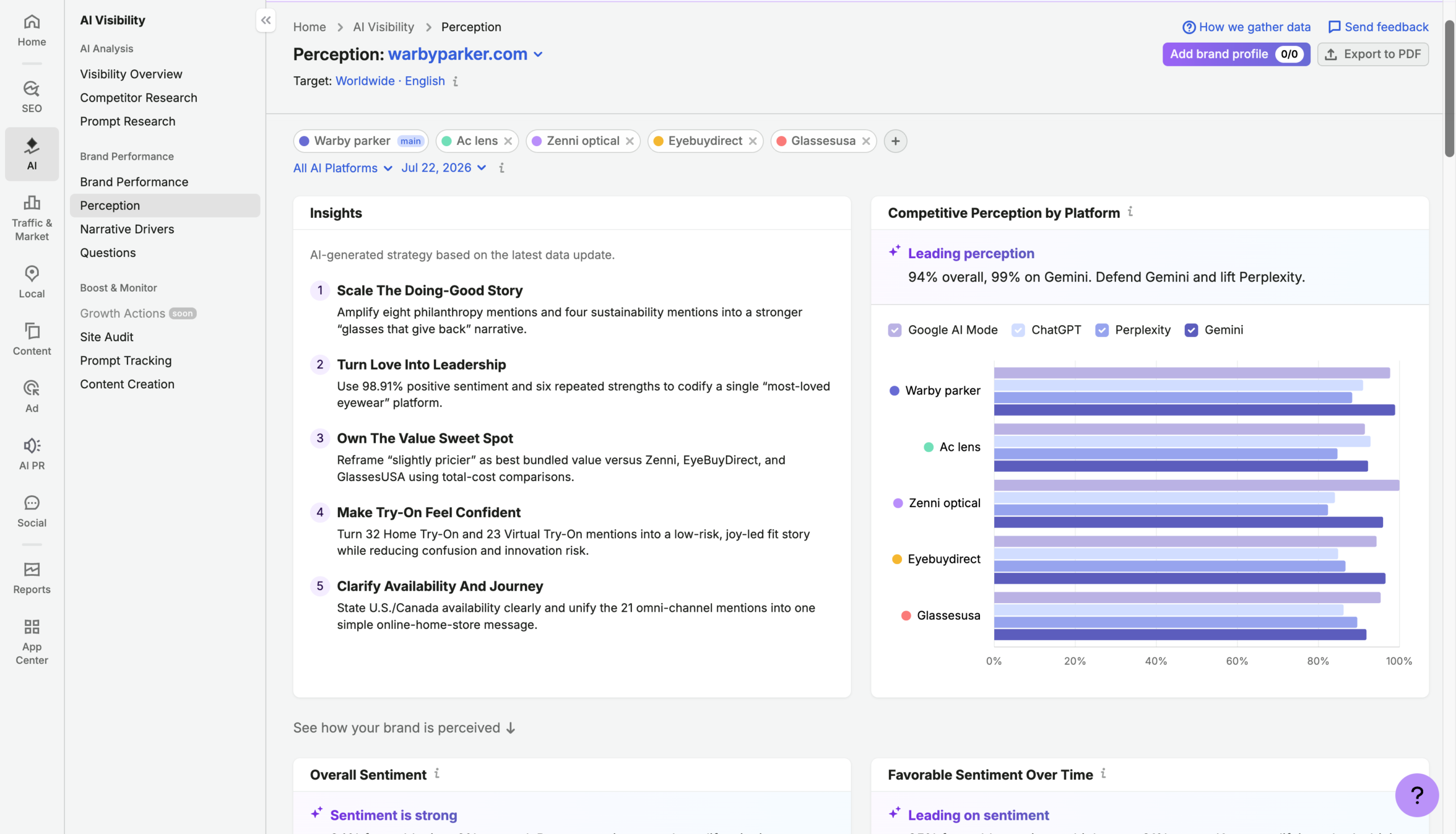
Task: Open the Ad toolkit icon
Action: pyautogui.click(x=31, y=397)
